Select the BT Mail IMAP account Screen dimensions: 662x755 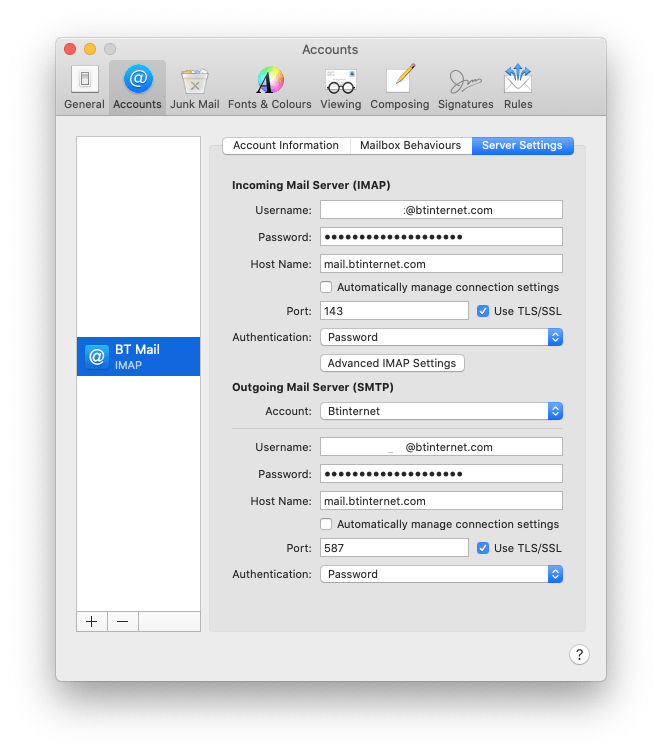coord(138,356)
